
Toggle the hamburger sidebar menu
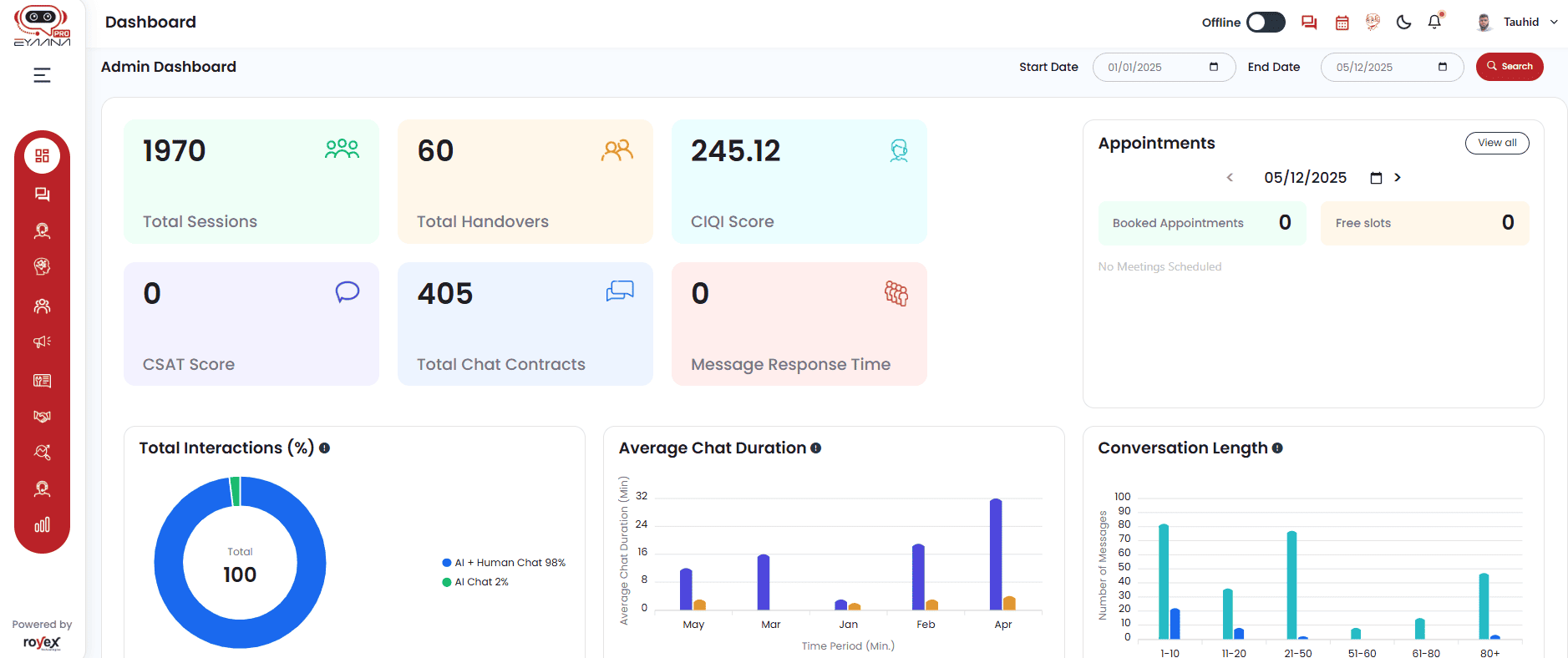coord(42,75)
